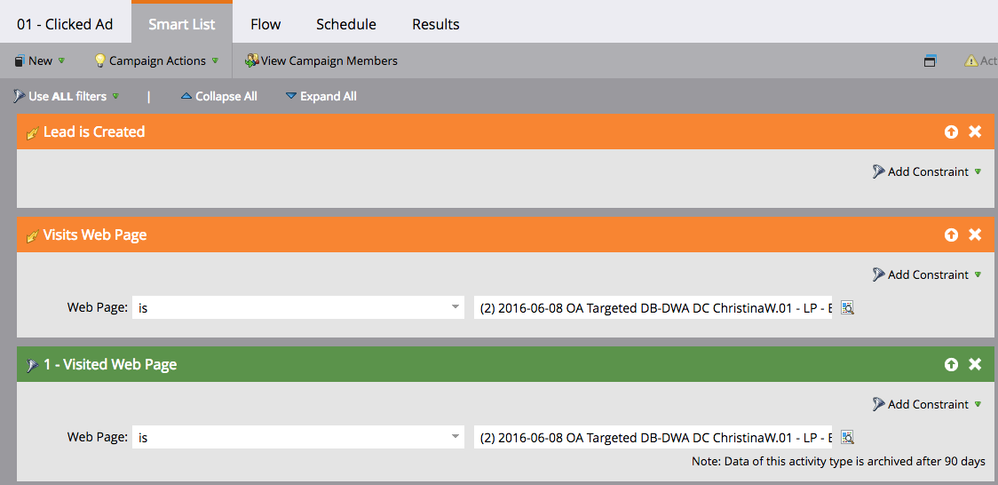The height and width of the screenshot is (485, 998).
Task: Collapse All smart list filters
Action: [219, 96]
